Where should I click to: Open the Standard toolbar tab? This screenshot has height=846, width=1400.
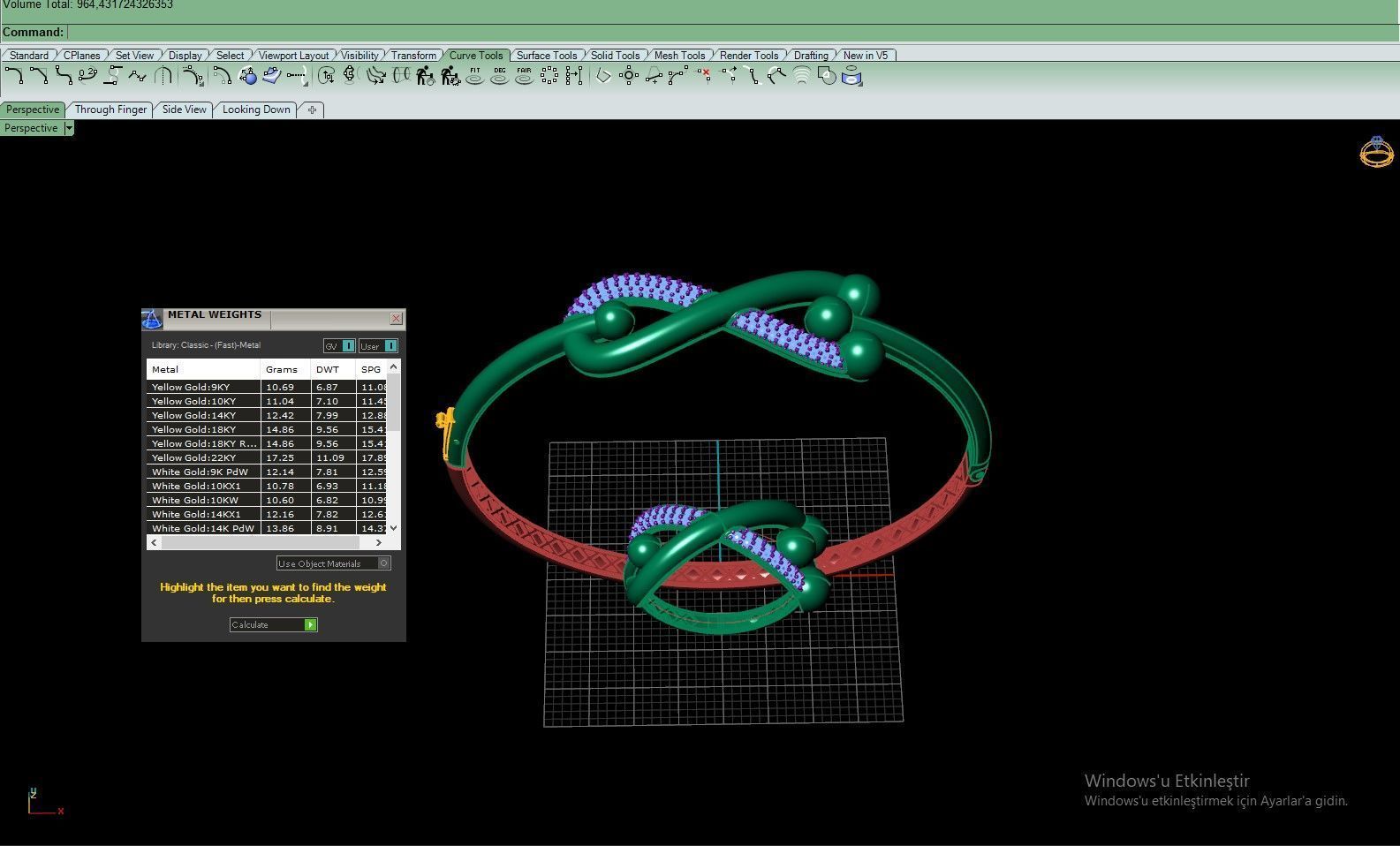(29, 55)
